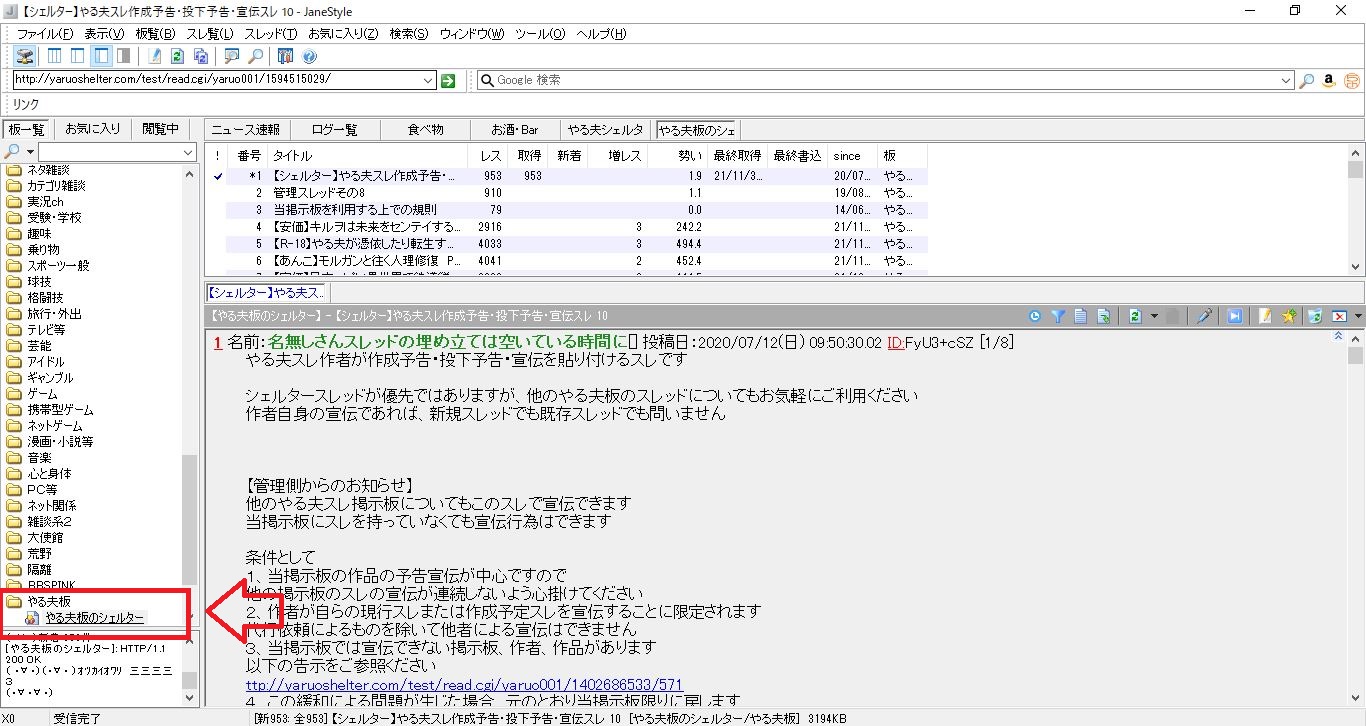Click the thread reload icon in thread toolbar
This screenshot has width=1366, height=726.
point(1135,316)
